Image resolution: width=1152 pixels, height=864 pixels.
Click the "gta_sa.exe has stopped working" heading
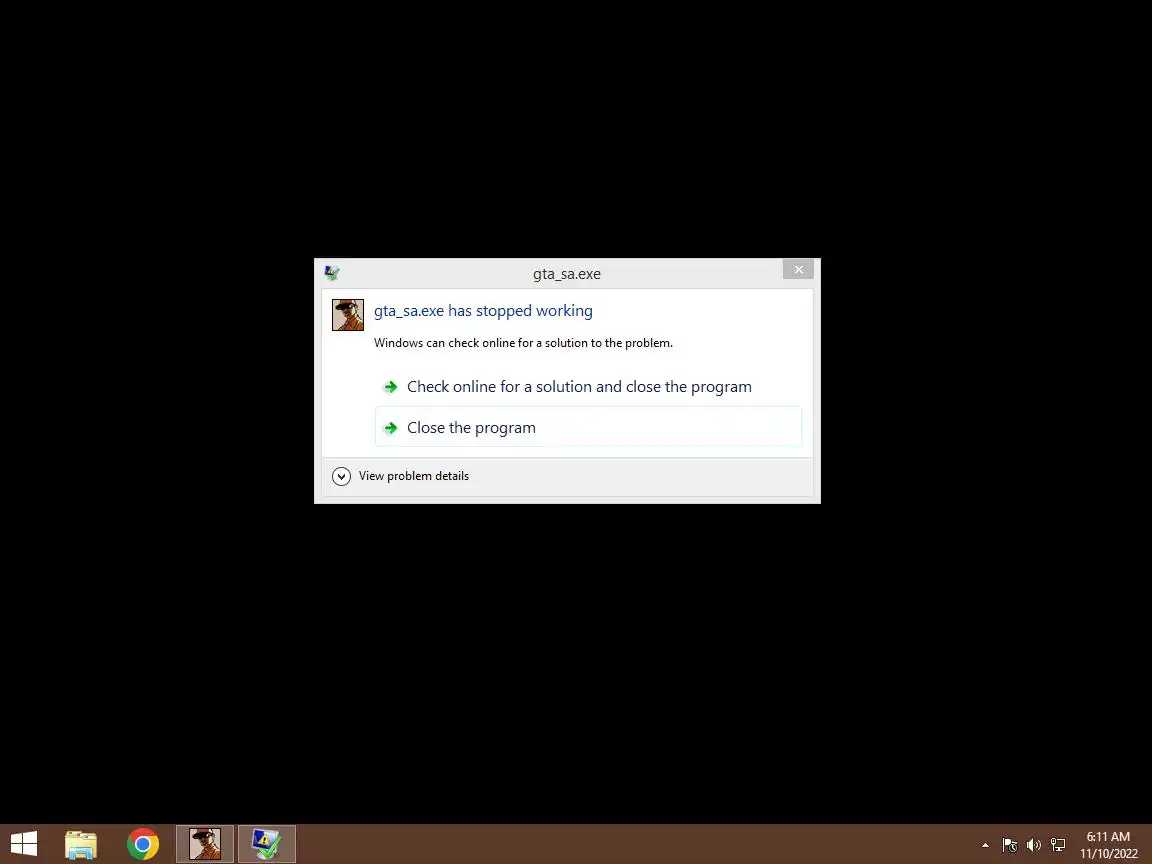(x=483, y=311)
